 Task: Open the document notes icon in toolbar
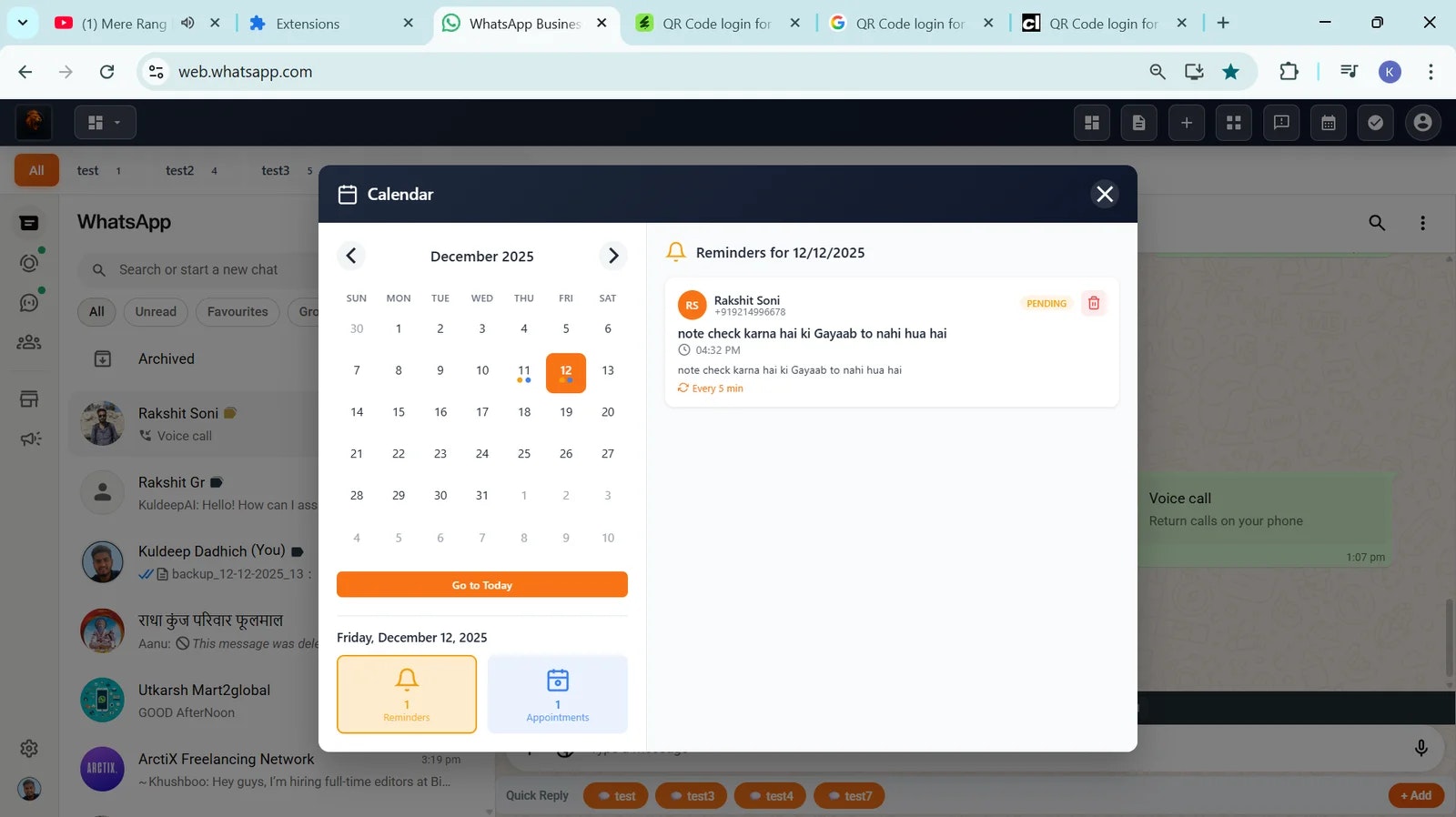click(1139, 122)
